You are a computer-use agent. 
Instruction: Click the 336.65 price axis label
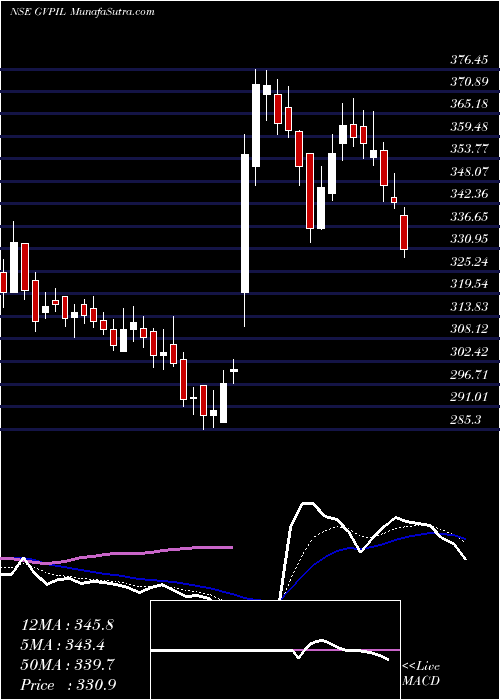468,217
